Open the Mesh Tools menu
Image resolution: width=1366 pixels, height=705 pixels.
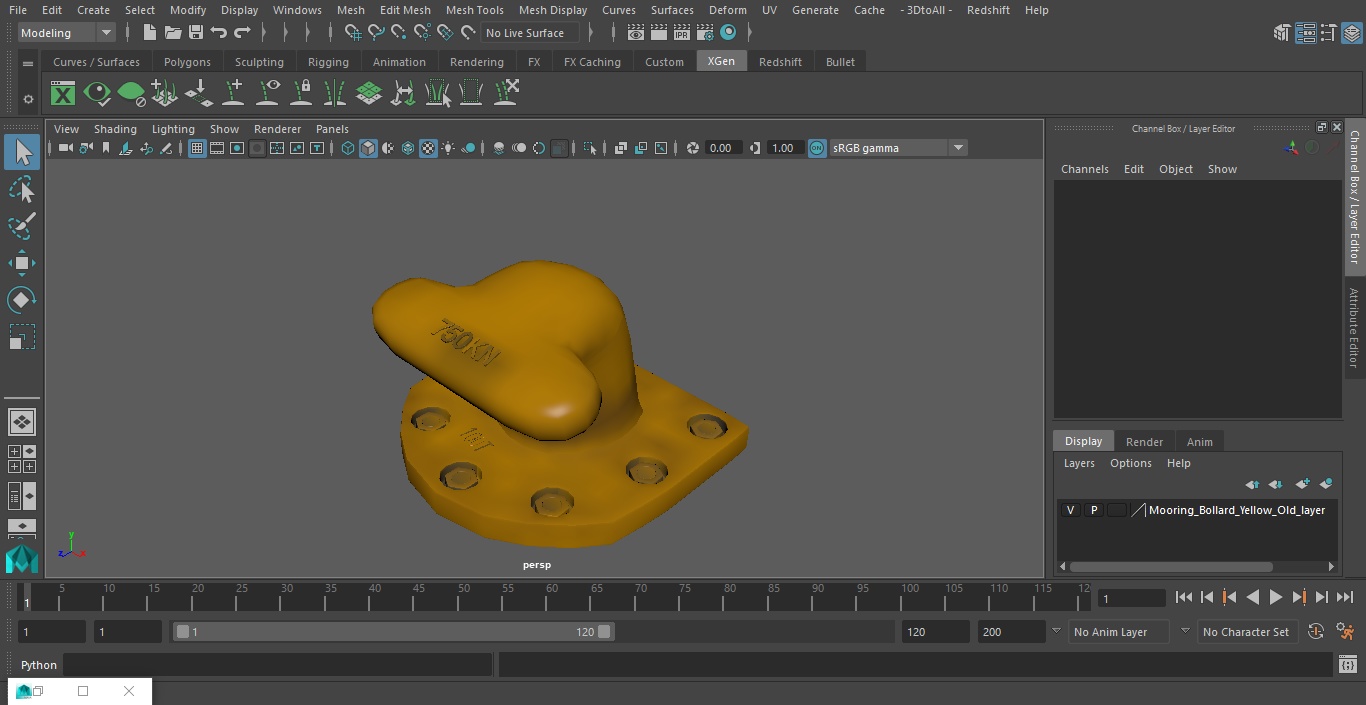click(474, 10)
